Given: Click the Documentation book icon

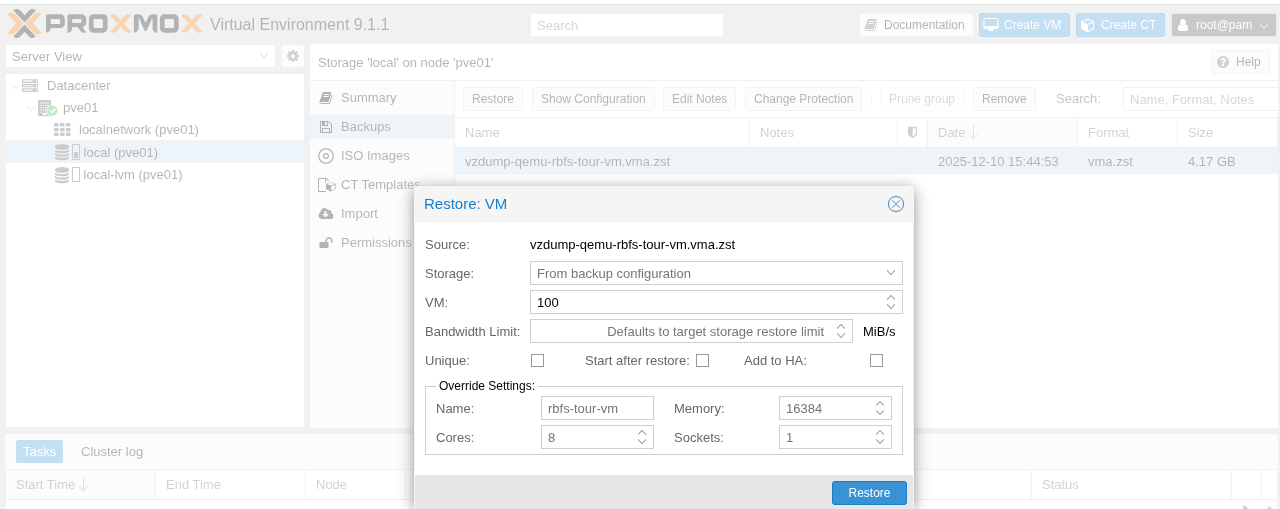Looking at the screenshot, I should [x=871, y=25].
